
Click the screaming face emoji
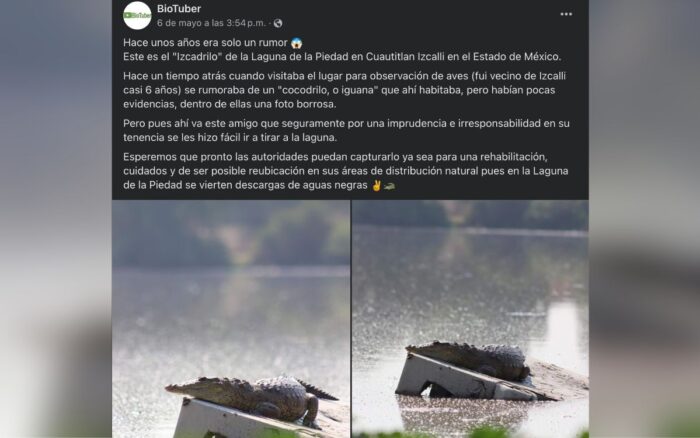(296, 43)
